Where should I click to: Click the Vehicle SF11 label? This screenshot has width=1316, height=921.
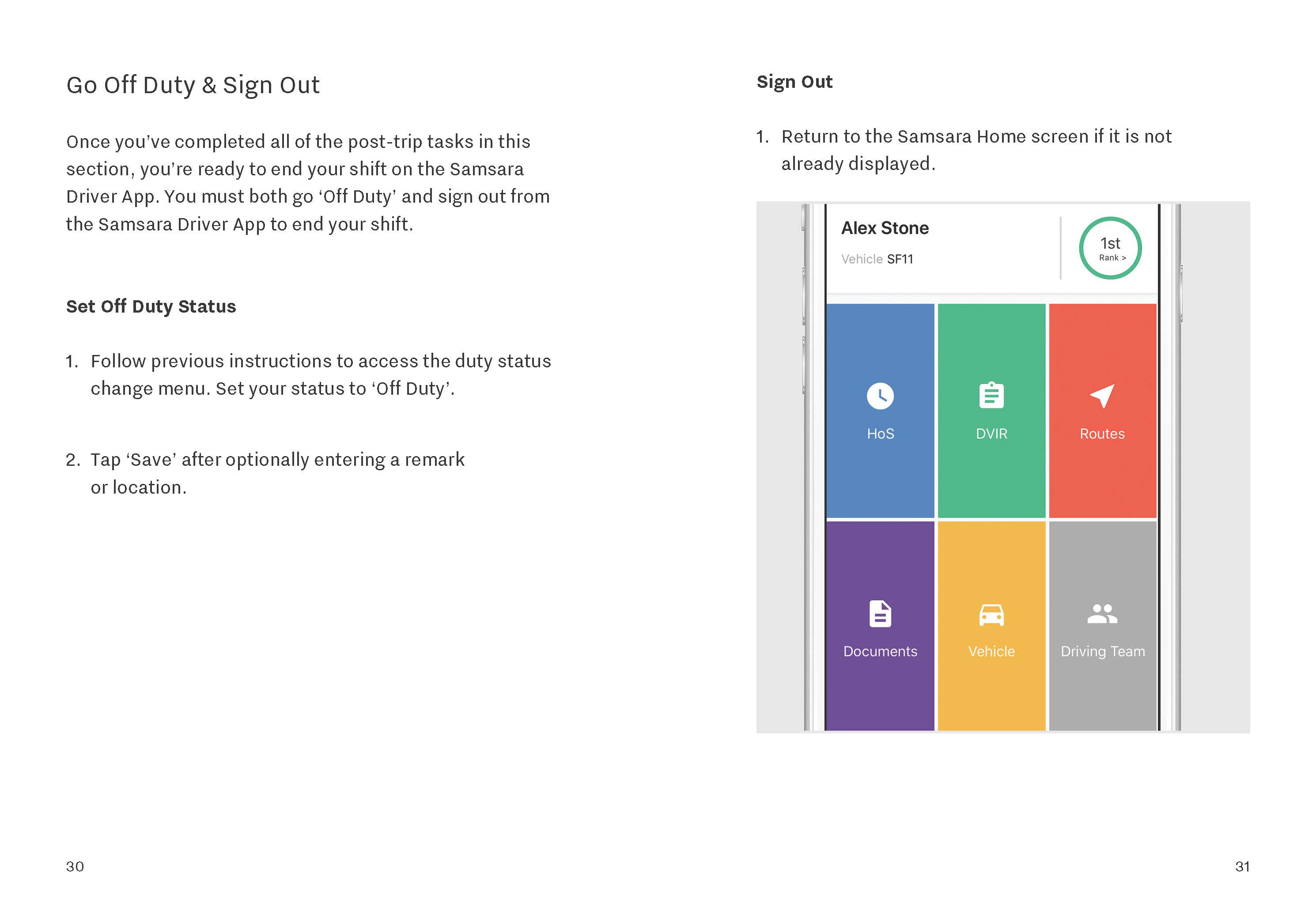point(877,259)
